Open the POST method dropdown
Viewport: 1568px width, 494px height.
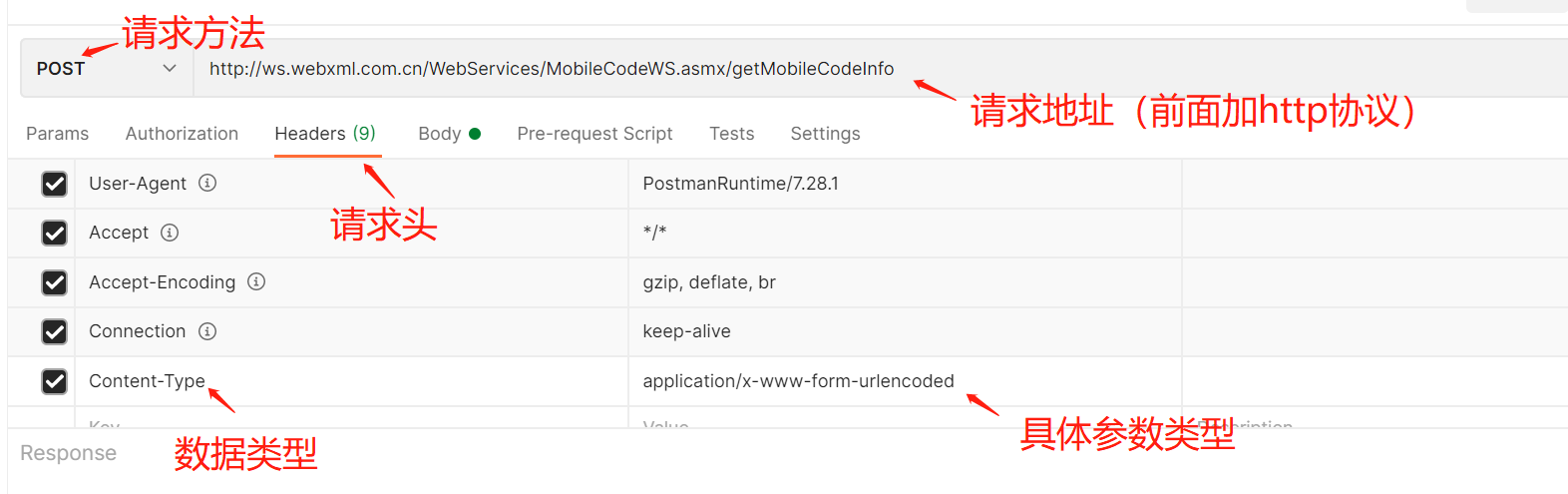coord(107,69)
